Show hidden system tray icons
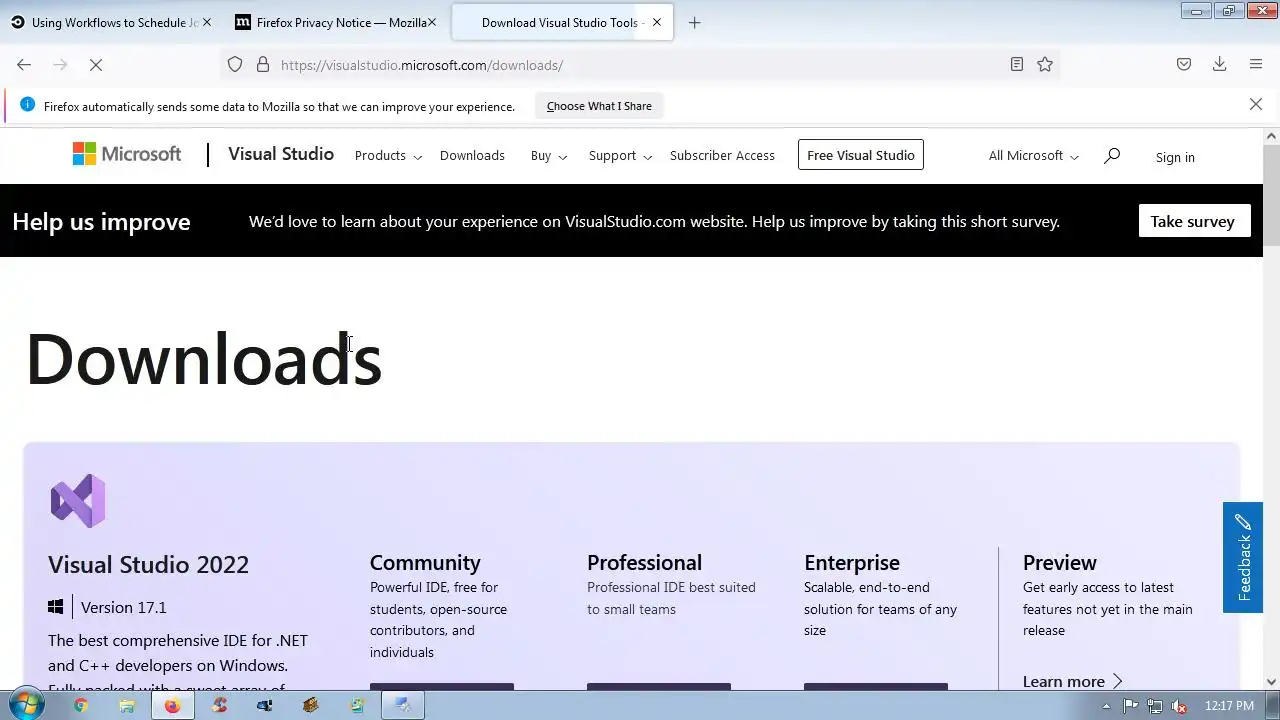This screenshot has width=1280, height=720. pyautogui.click(x=1106, y=706)
